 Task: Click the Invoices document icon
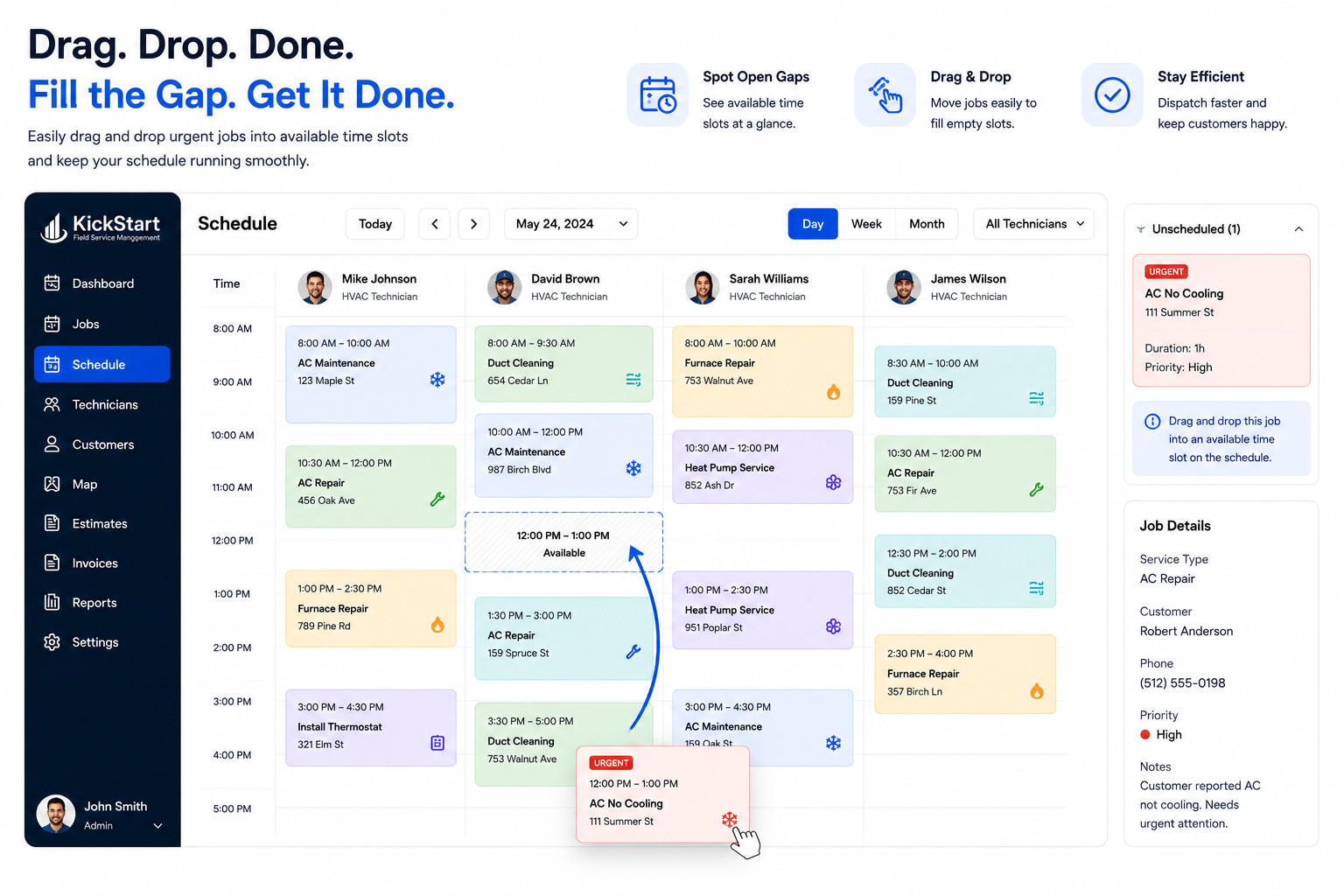52,563
